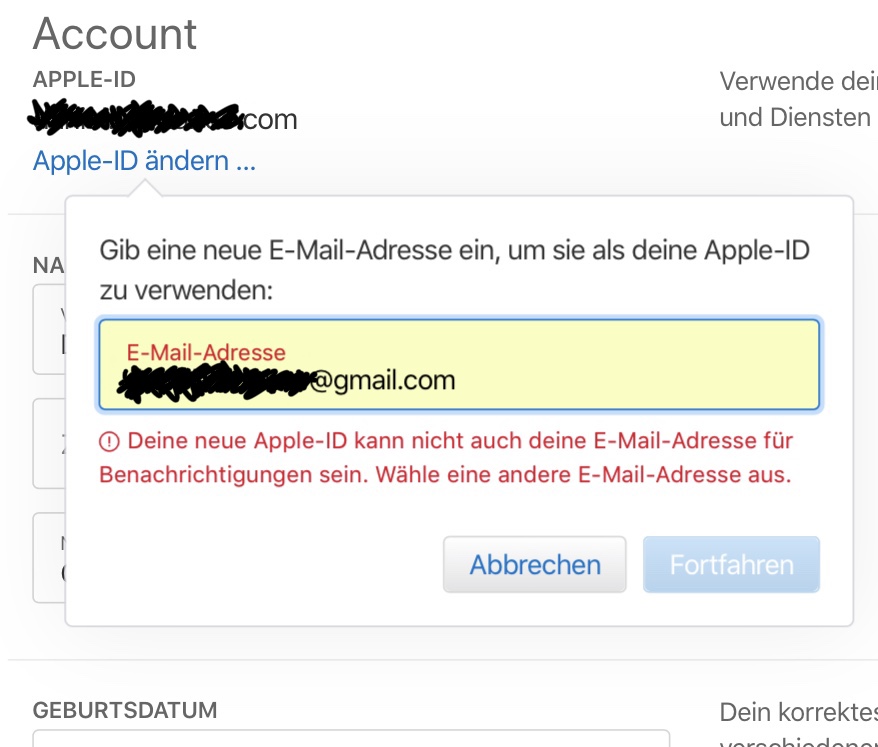Click the "Dein korrektes" text beside Geburtsdatum

pos(798,713)
